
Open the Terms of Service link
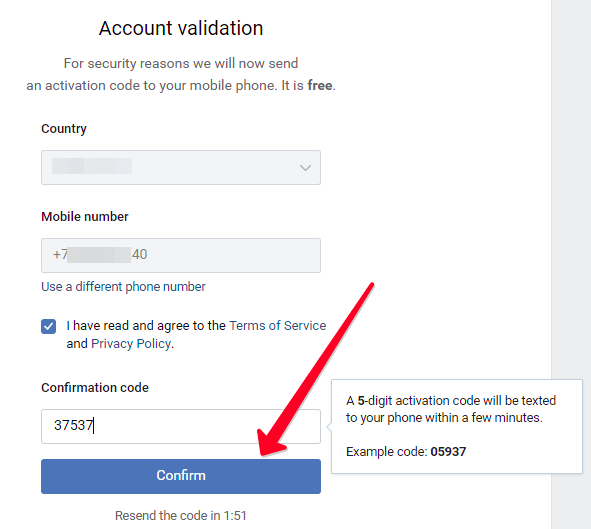pos(277,326)
